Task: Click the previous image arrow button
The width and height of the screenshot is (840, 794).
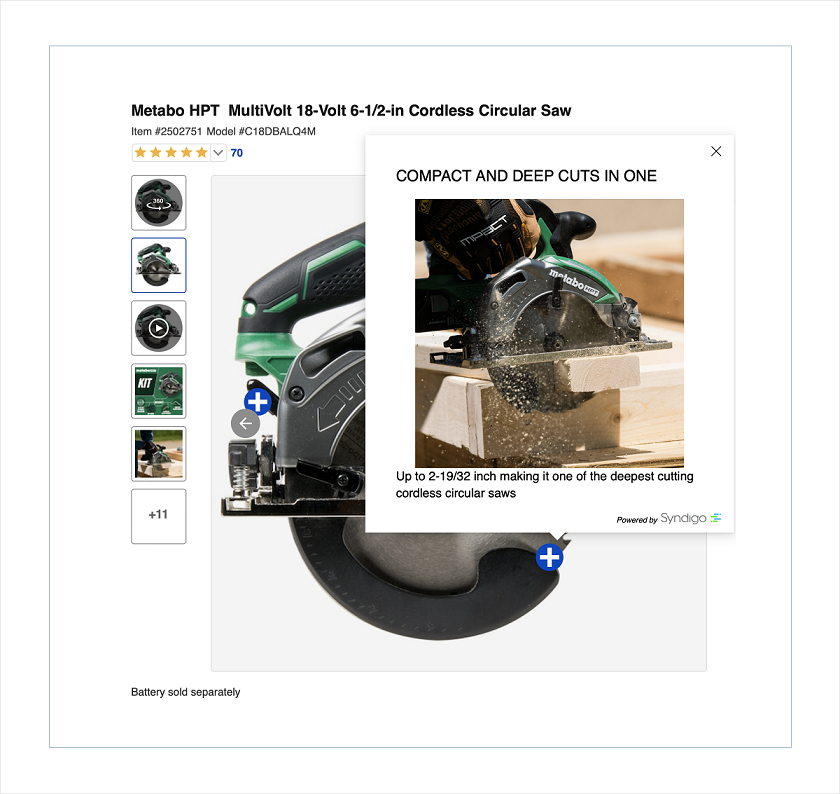Action: 245,424
